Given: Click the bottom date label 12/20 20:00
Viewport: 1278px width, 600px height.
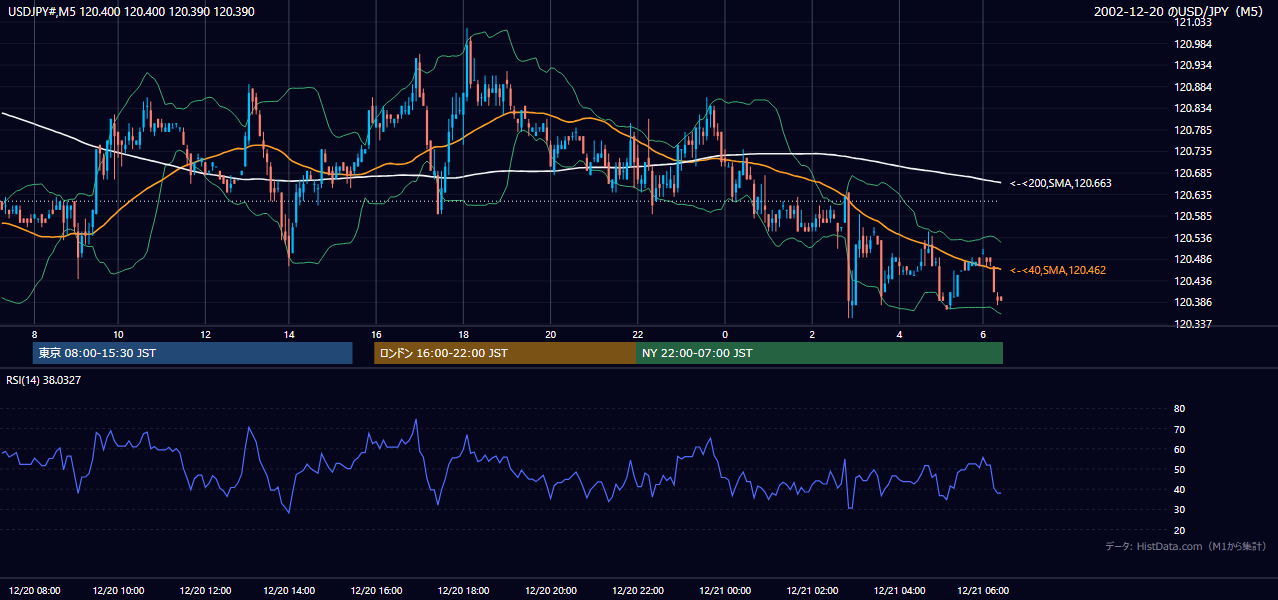Looking at the screenshot, I should (552, 590).
